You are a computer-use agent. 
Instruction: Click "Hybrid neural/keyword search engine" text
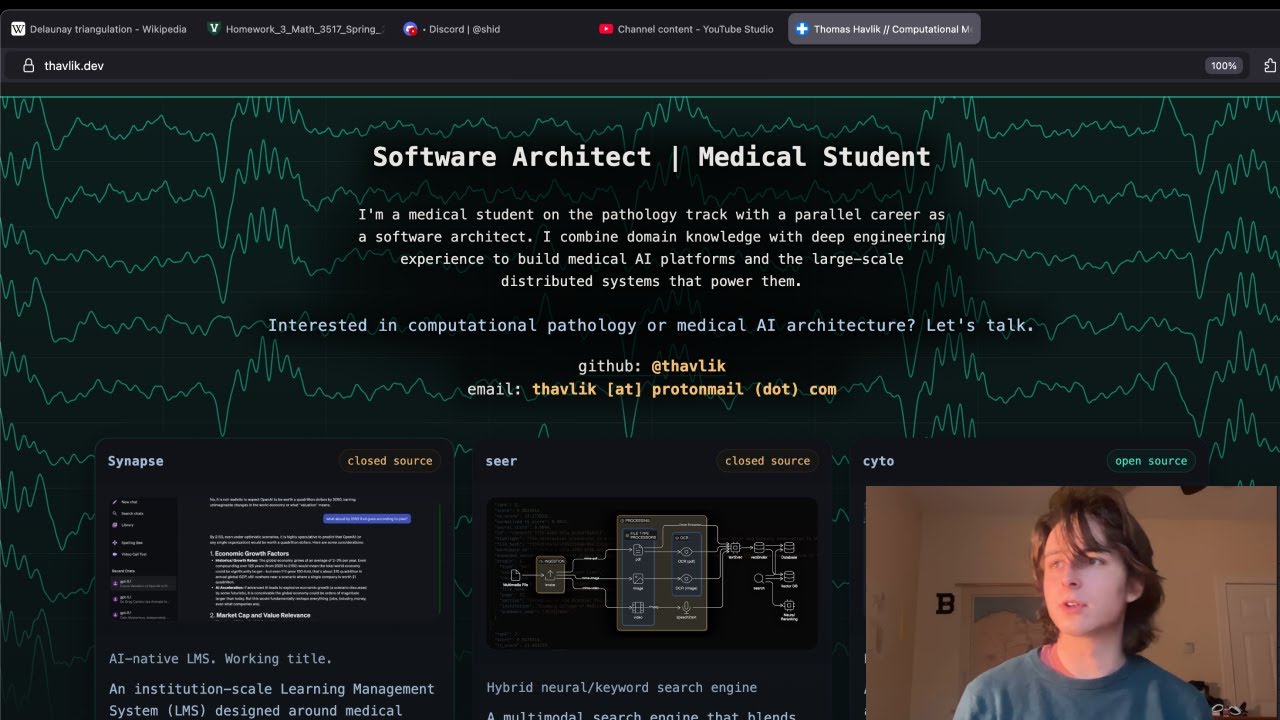tap(622, 688)
